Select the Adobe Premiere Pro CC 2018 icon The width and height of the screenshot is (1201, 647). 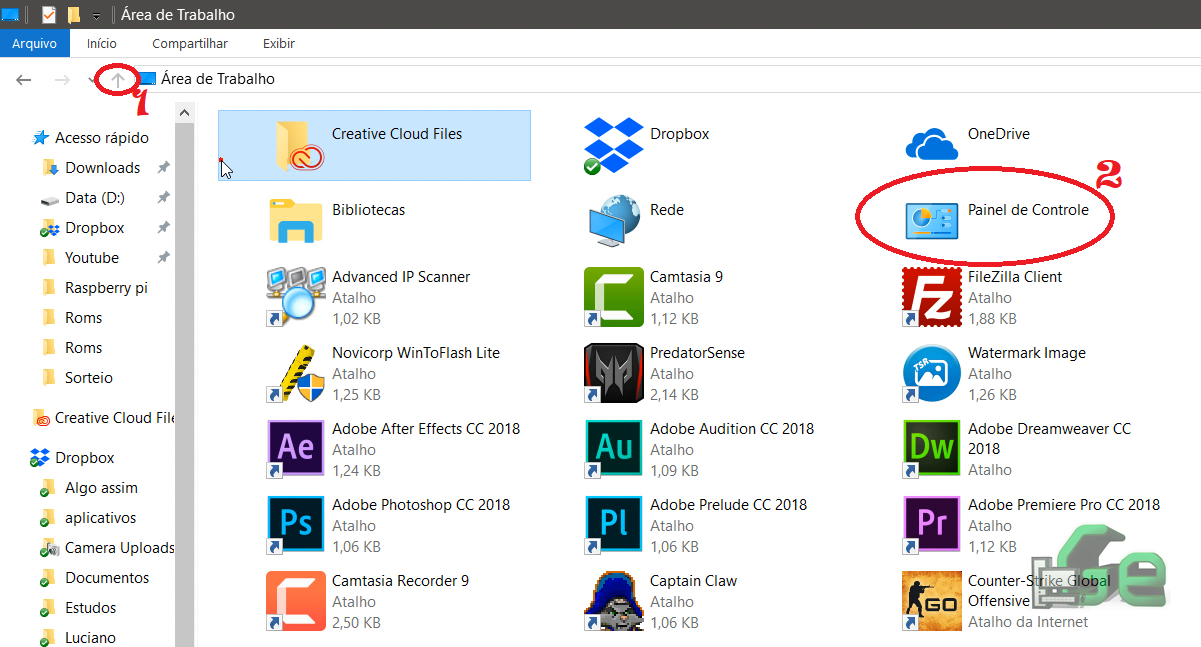tap(932, 525)
